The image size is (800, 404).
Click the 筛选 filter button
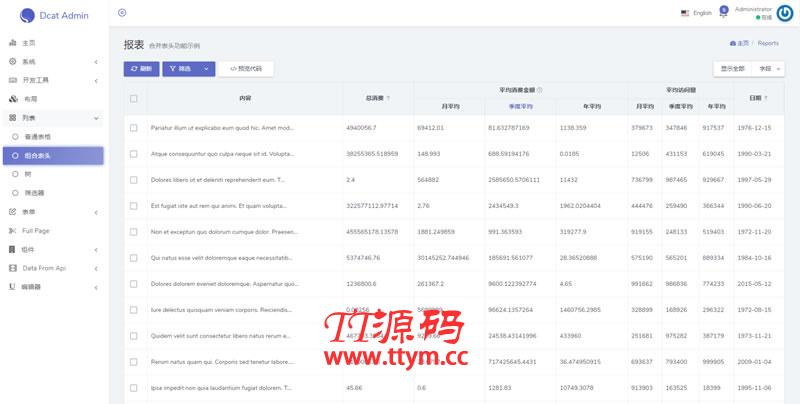[x=180, y=69]
